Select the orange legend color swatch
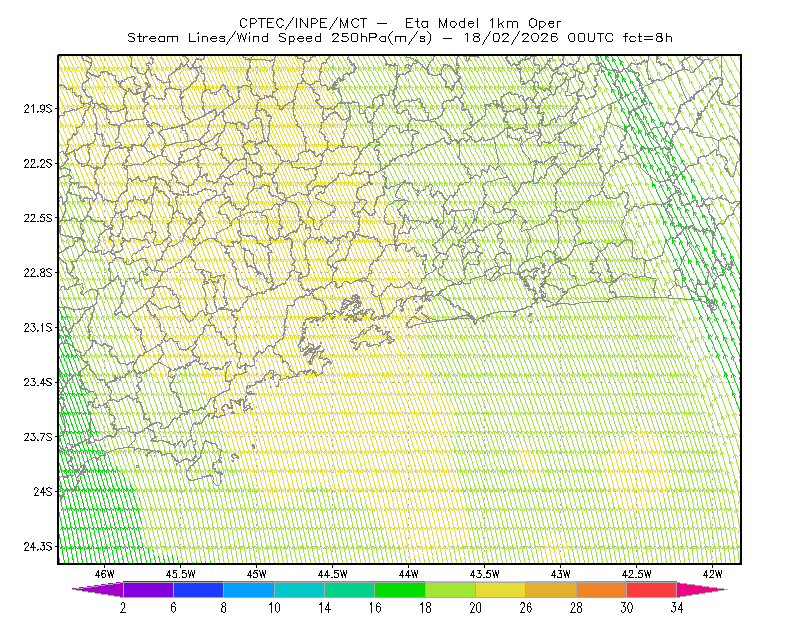 click(x=602, y=589)
